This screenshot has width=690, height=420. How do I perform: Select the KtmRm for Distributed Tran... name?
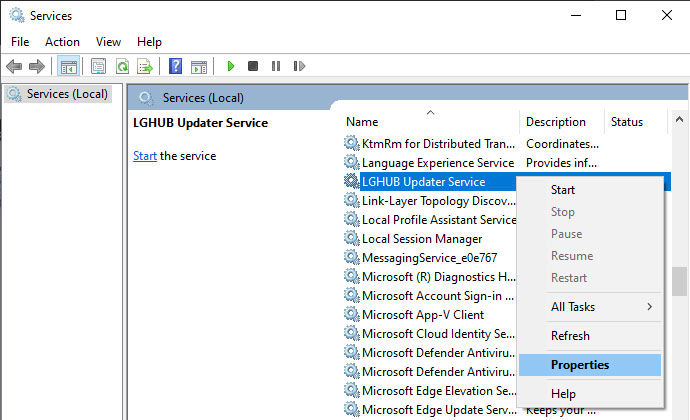click(x=438, y=144)
